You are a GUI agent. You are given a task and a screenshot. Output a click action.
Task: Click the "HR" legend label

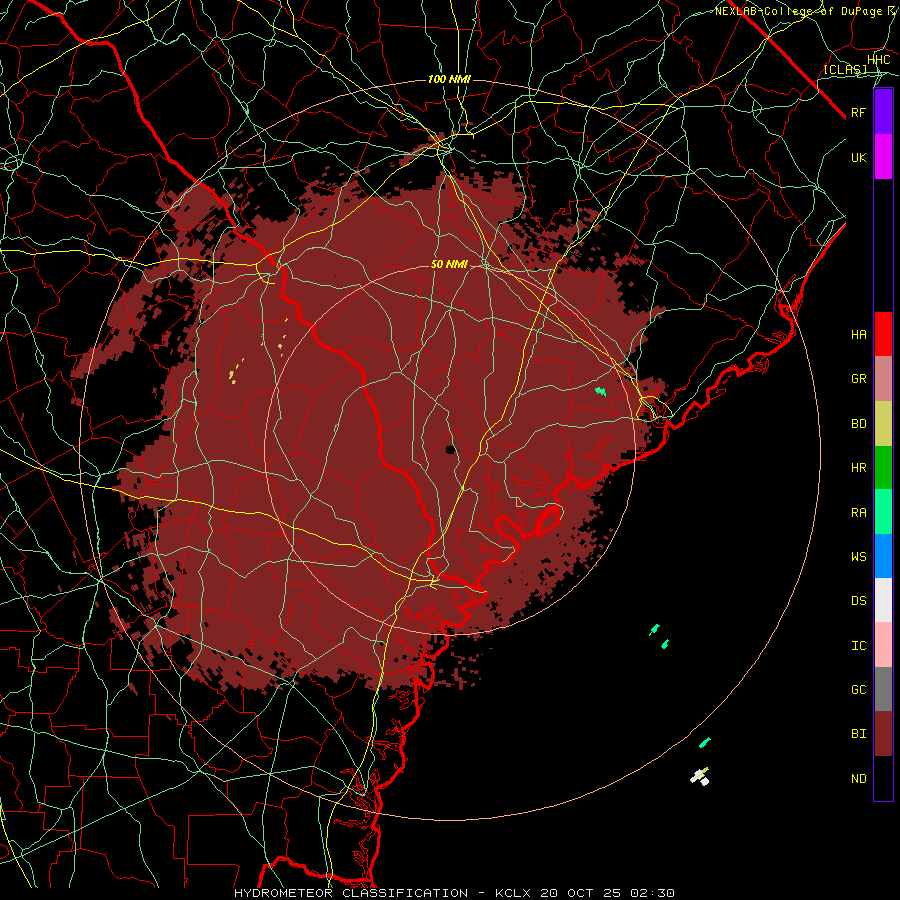click(x=858, y=468)
